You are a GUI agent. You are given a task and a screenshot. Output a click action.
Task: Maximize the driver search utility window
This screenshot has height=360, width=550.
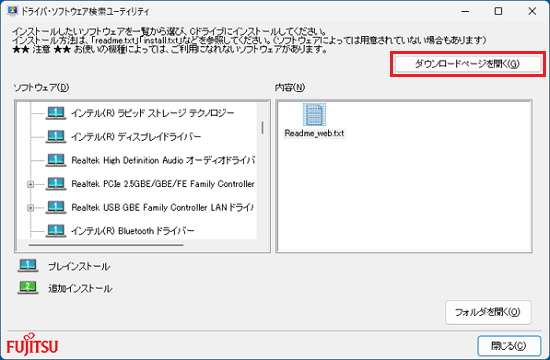point(498,11)
